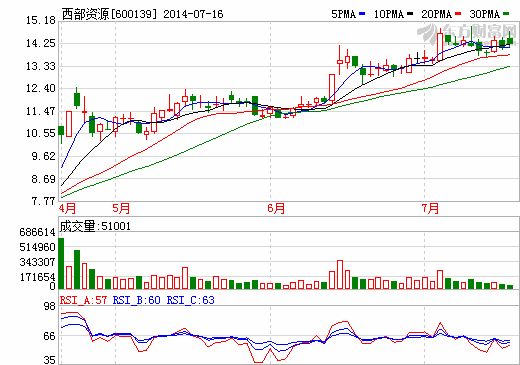Viewport: 520px width, 365px height.
Task: Click the RSI_B:60 indicator label
Action: point(137,300)
